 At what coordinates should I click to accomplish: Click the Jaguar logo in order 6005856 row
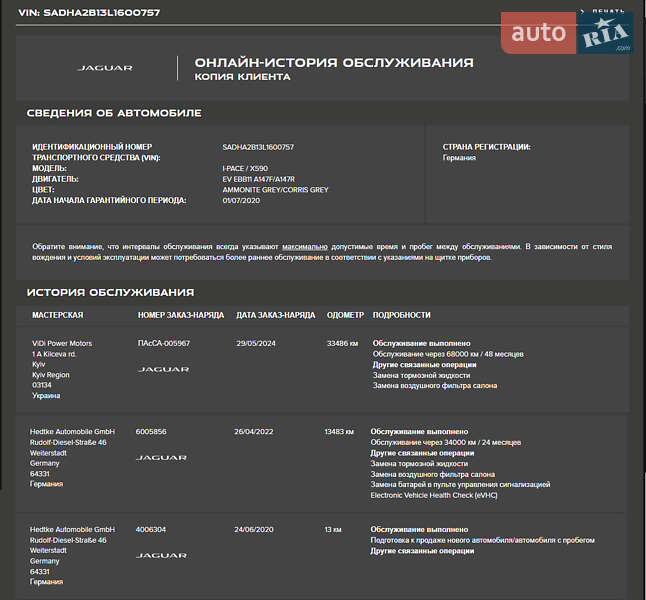pyautogui.click(x=162, y=457)
